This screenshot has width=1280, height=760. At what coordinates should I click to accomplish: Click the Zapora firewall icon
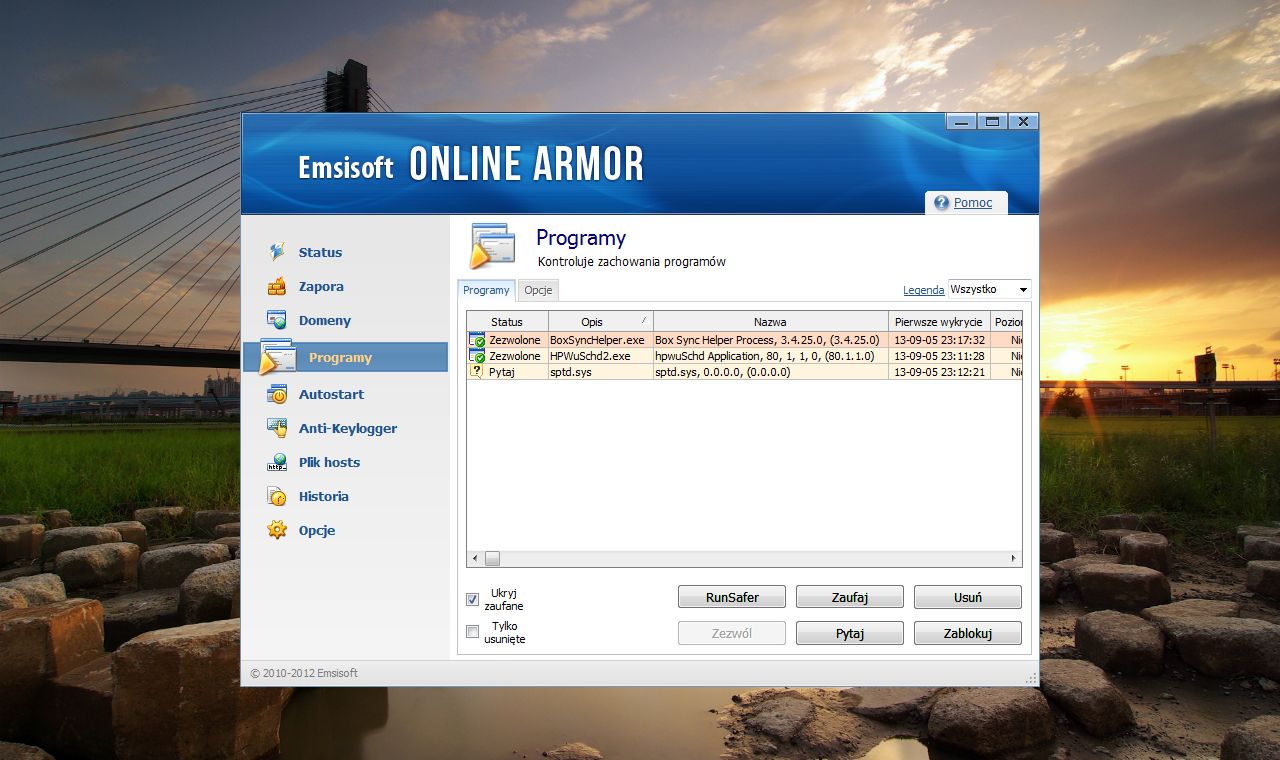[277, 286]
